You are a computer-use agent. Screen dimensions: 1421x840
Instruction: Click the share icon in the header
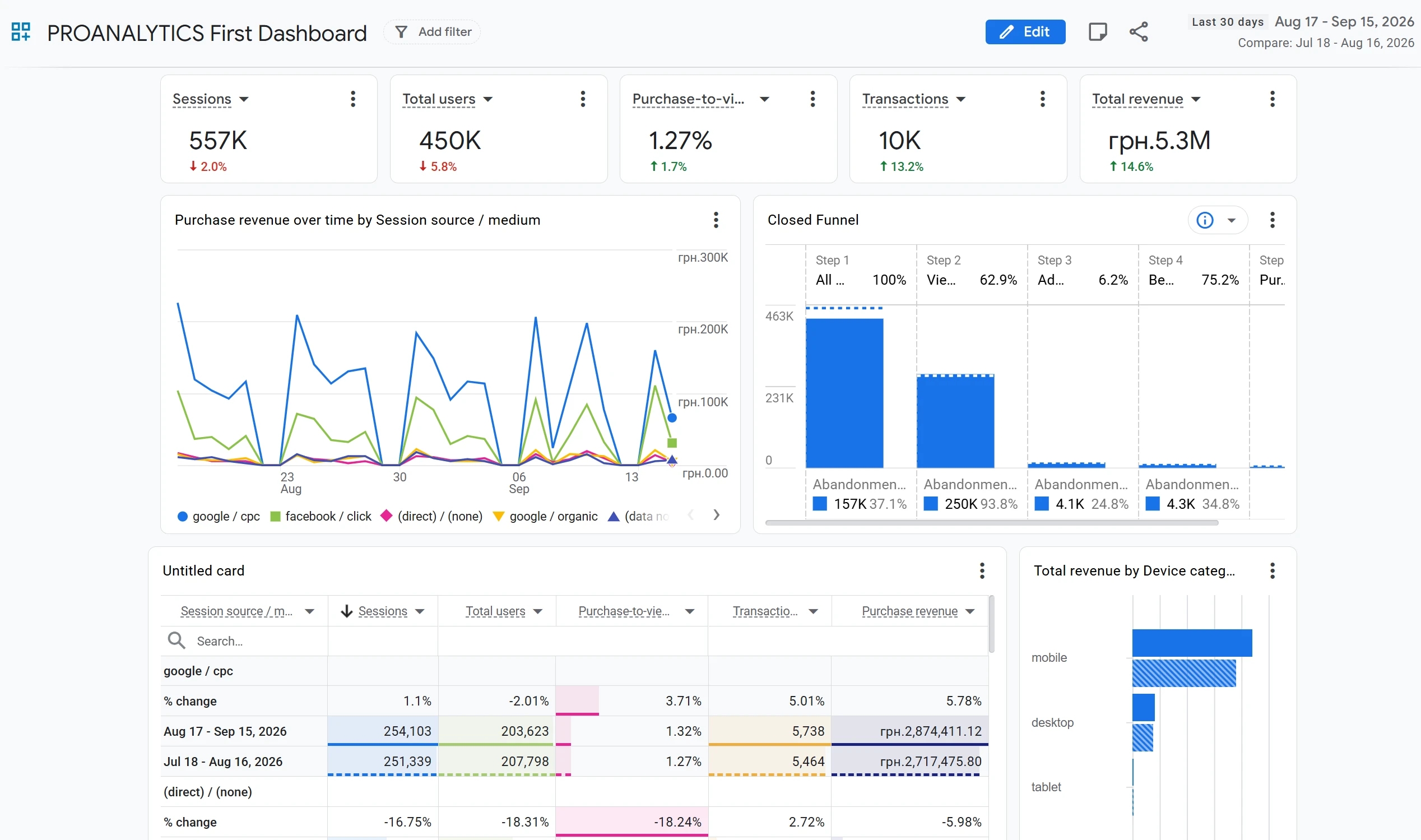1139,32
